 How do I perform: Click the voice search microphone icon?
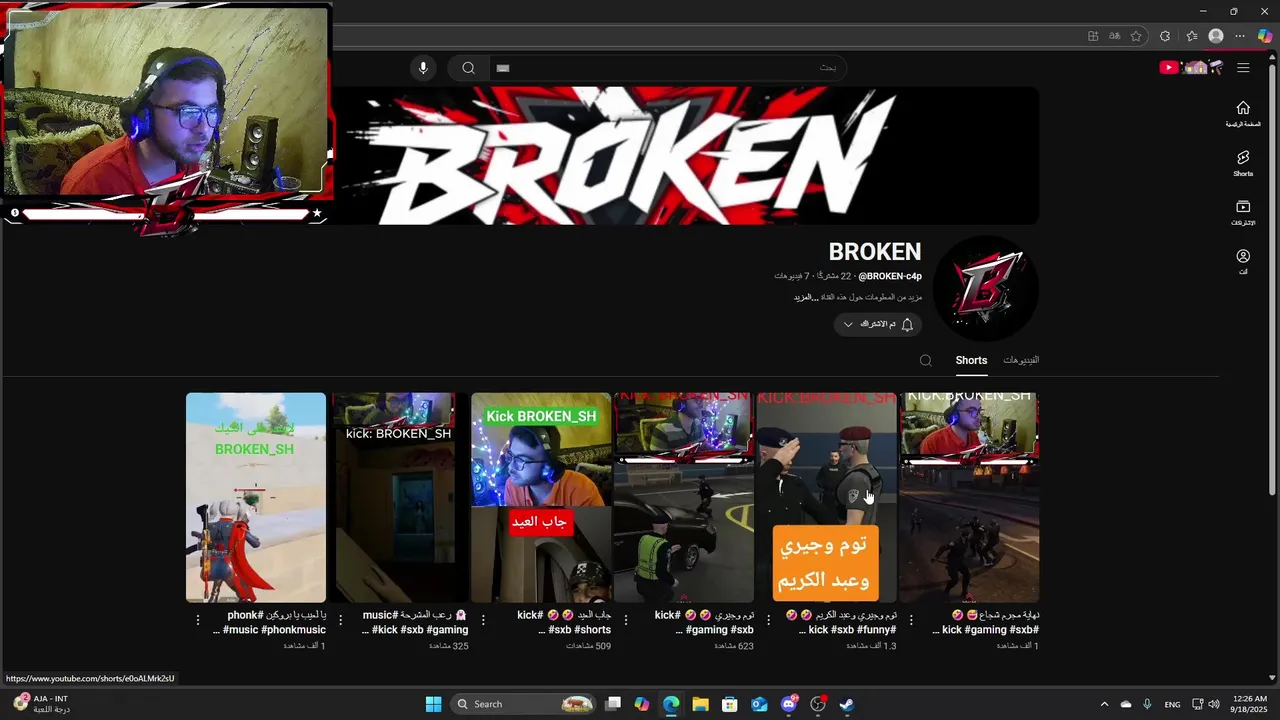(423, 68)
